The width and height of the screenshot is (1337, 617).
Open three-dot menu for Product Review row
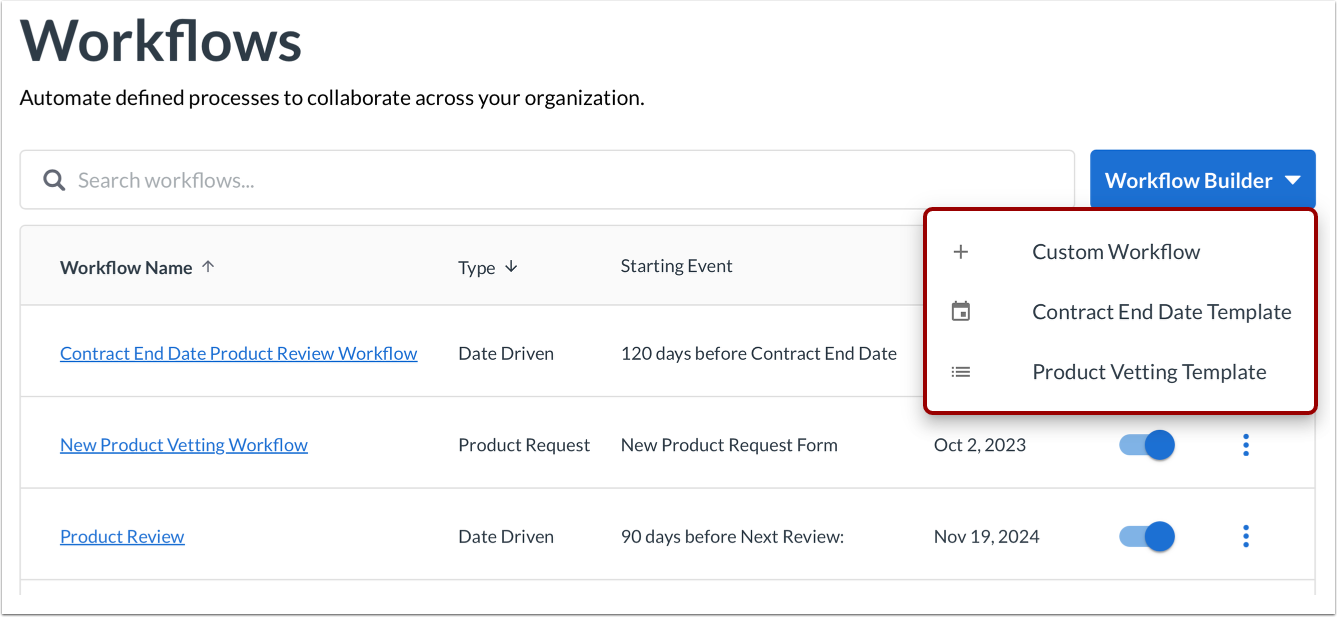(x=1245, y=537)
